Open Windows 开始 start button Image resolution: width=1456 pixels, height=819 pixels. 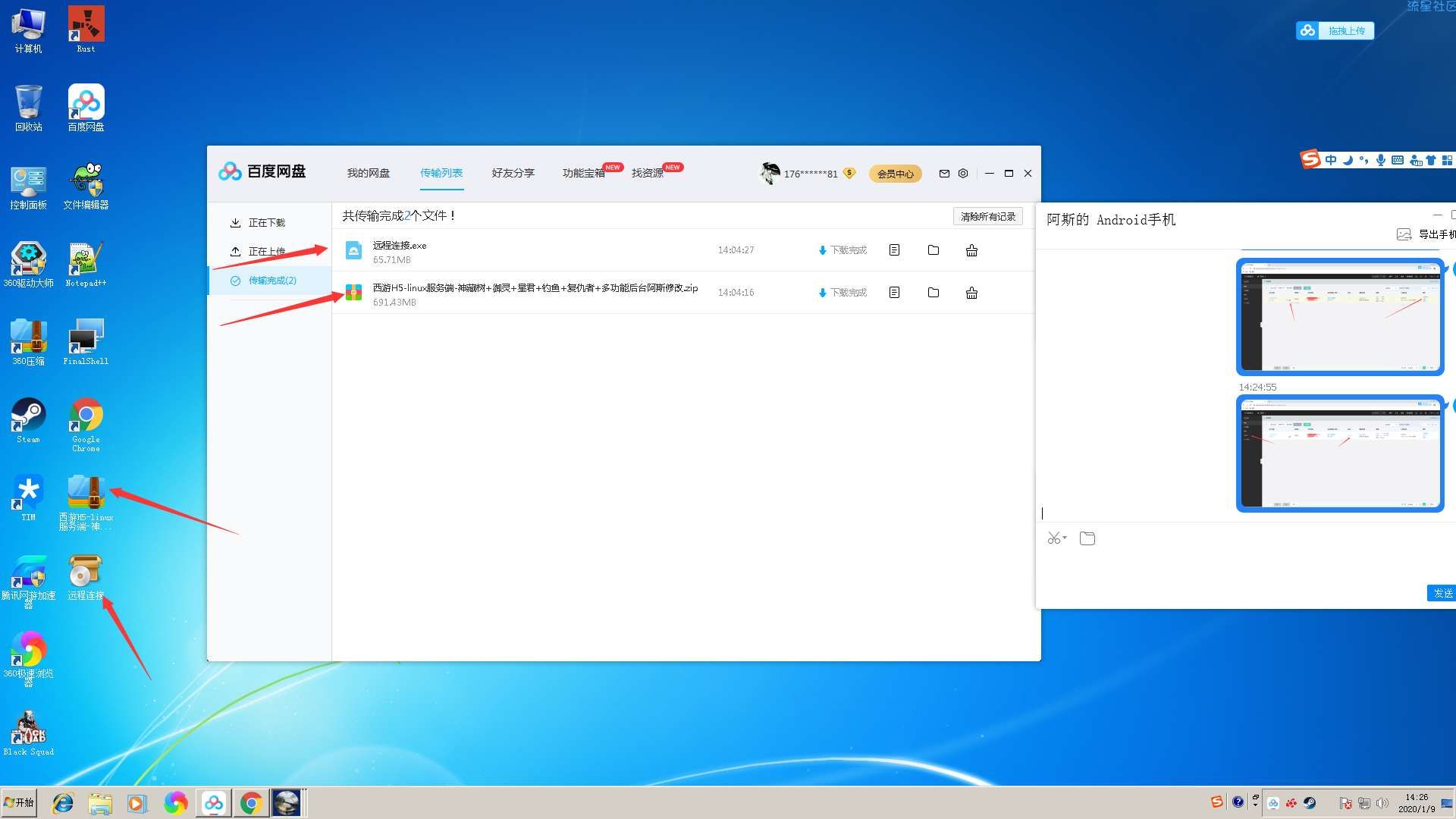click(19, 802)
